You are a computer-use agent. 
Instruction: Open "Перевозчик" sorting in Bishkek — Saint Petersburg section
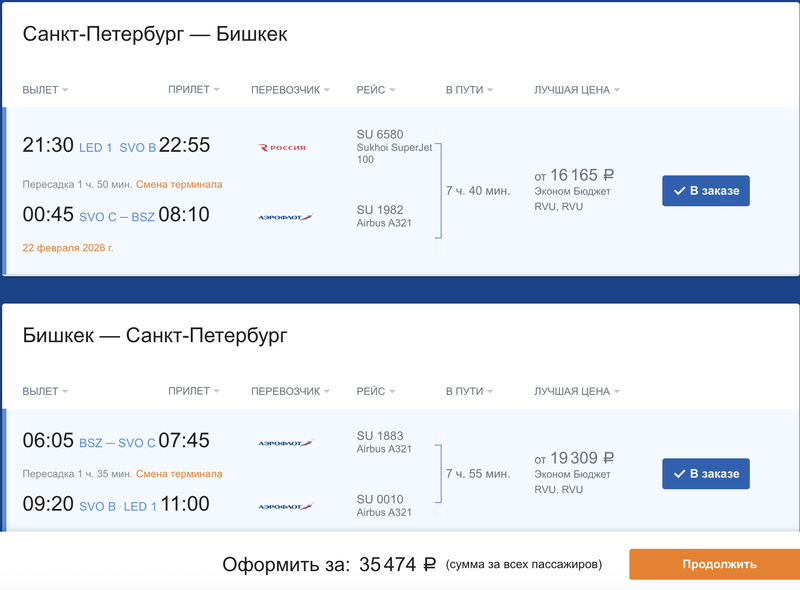[x=291, y=391]
